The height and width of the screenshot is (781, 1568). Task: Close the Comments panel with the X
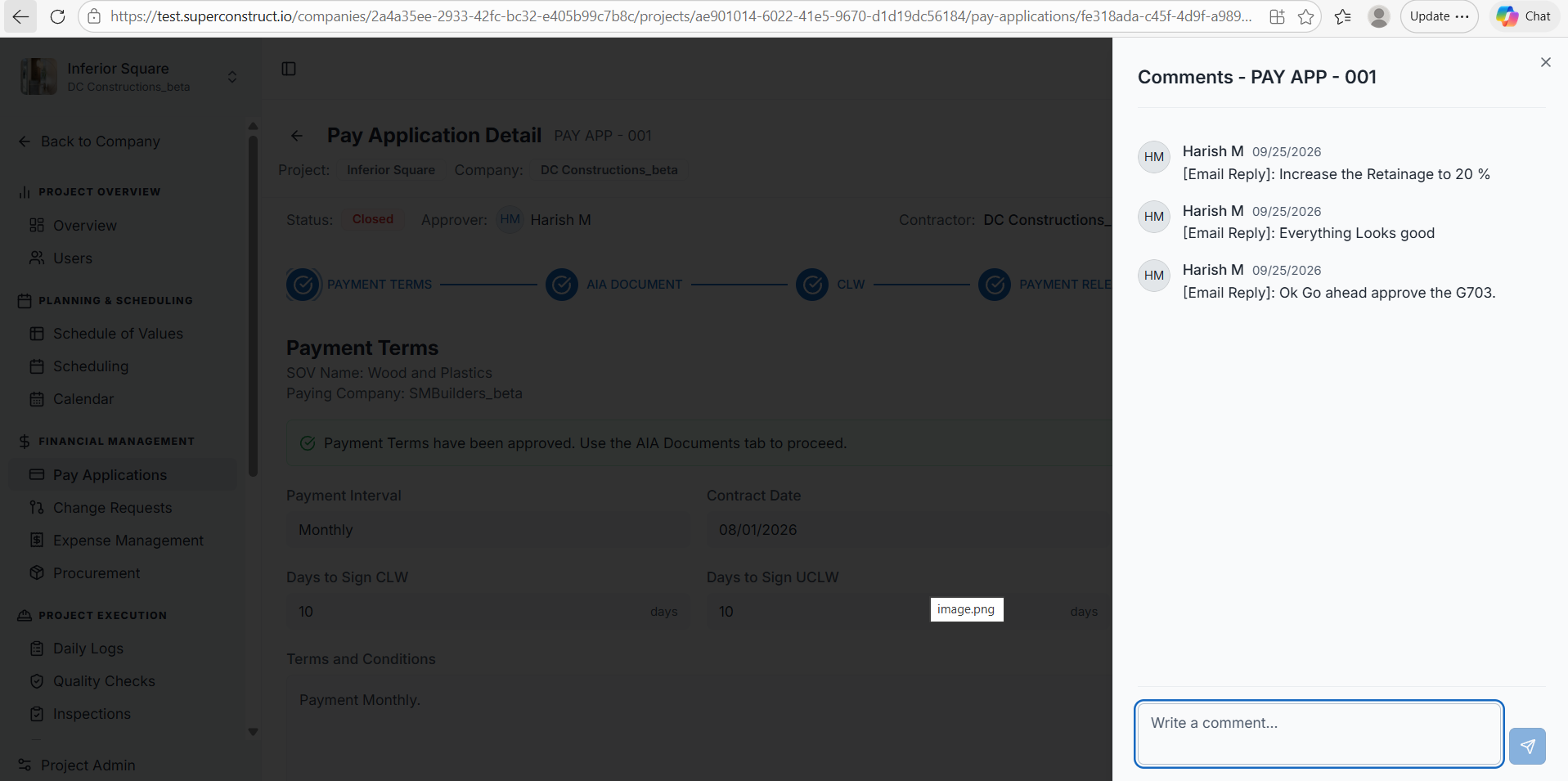1545,62
